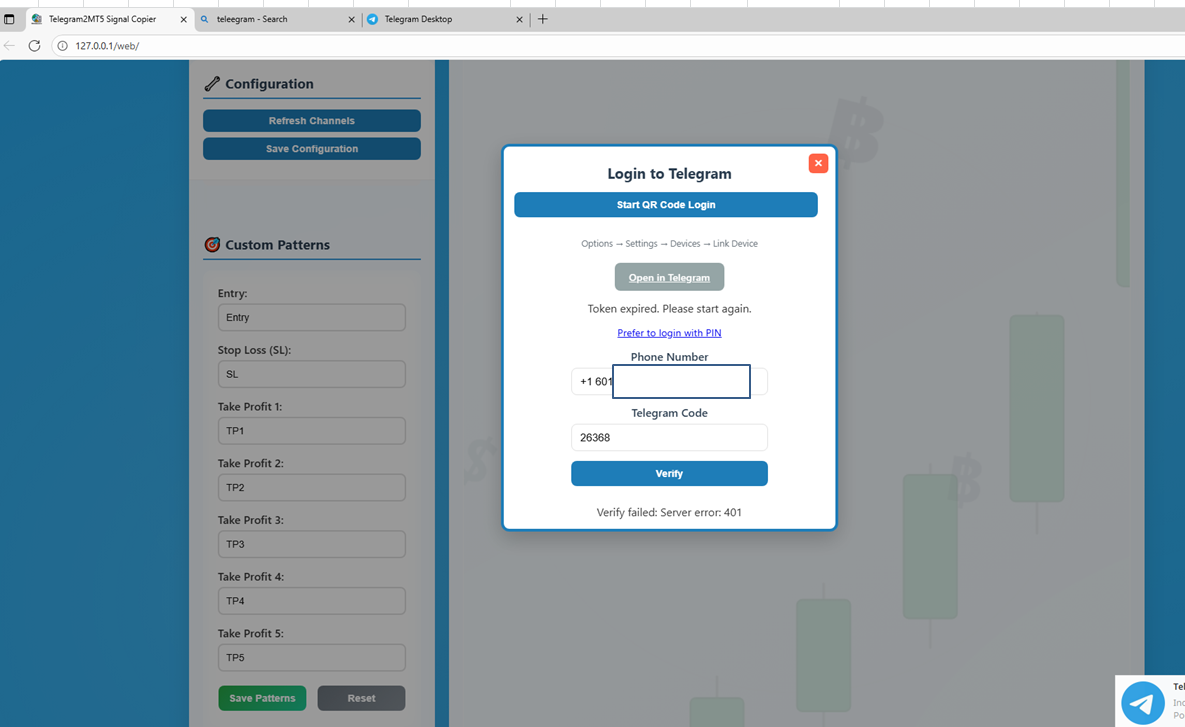Click the Verify button
Screen dimensions: 1185x727
tap(669, 474)
